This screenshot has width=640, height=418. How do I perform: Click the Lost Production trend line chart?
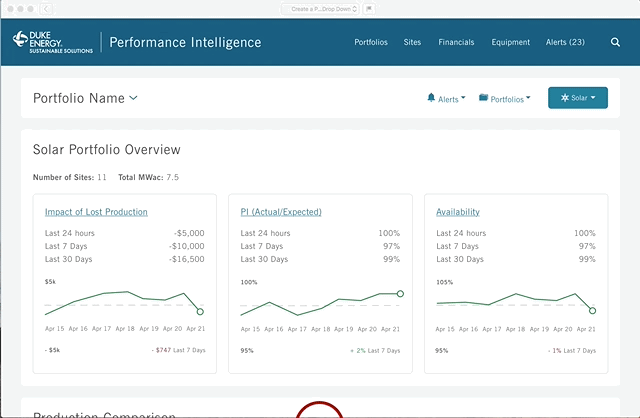click(124, 303)
